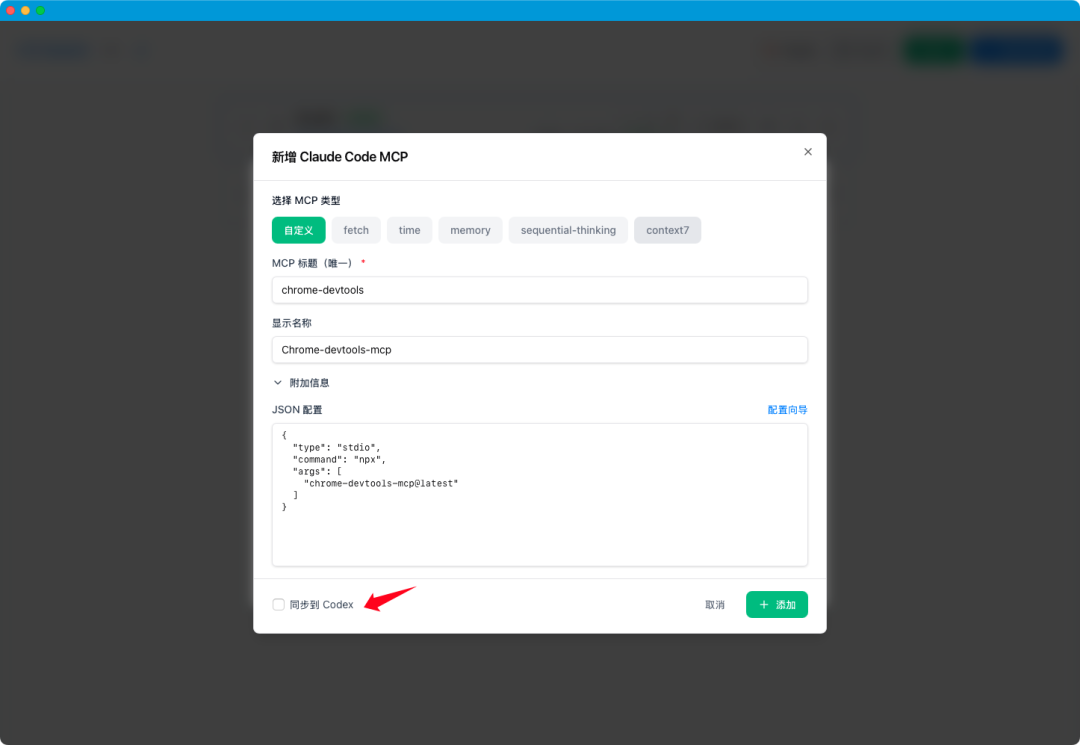Click the red macOS window close button
This screenshot has height=745, width=1080.
pos(11,10)
